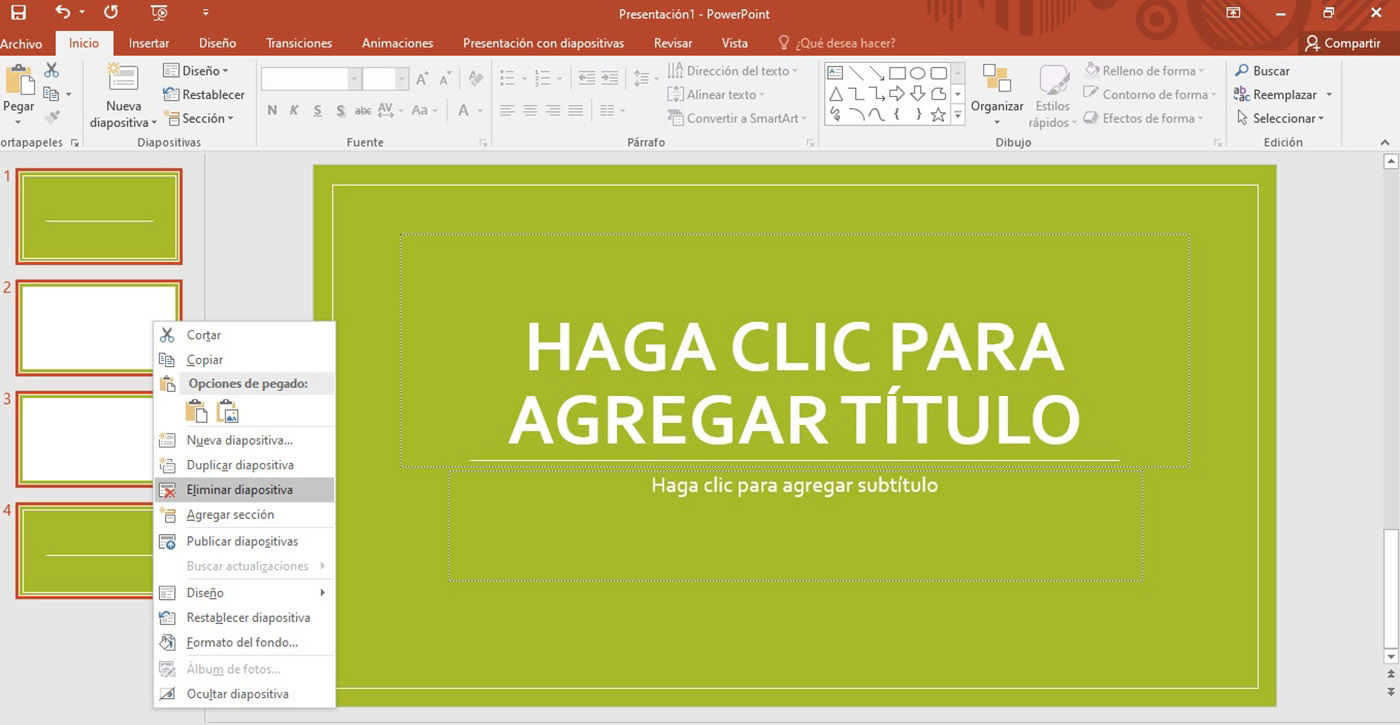This screenshot has width=1400, height=725.
Task: Center text in Párrafo group
Action: click(530, 111)
